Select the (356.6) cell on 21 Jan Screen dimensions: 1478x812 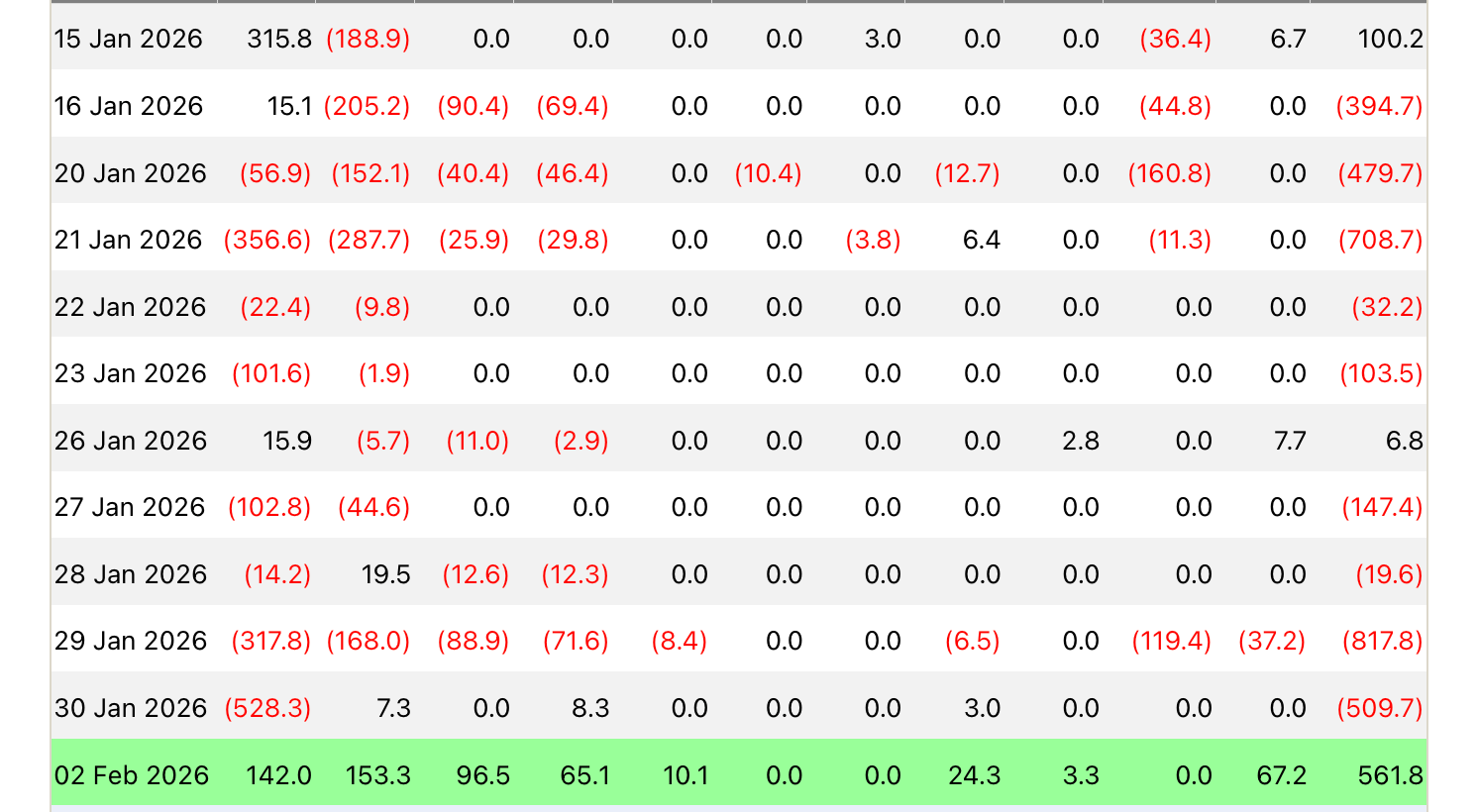point(267,240)
